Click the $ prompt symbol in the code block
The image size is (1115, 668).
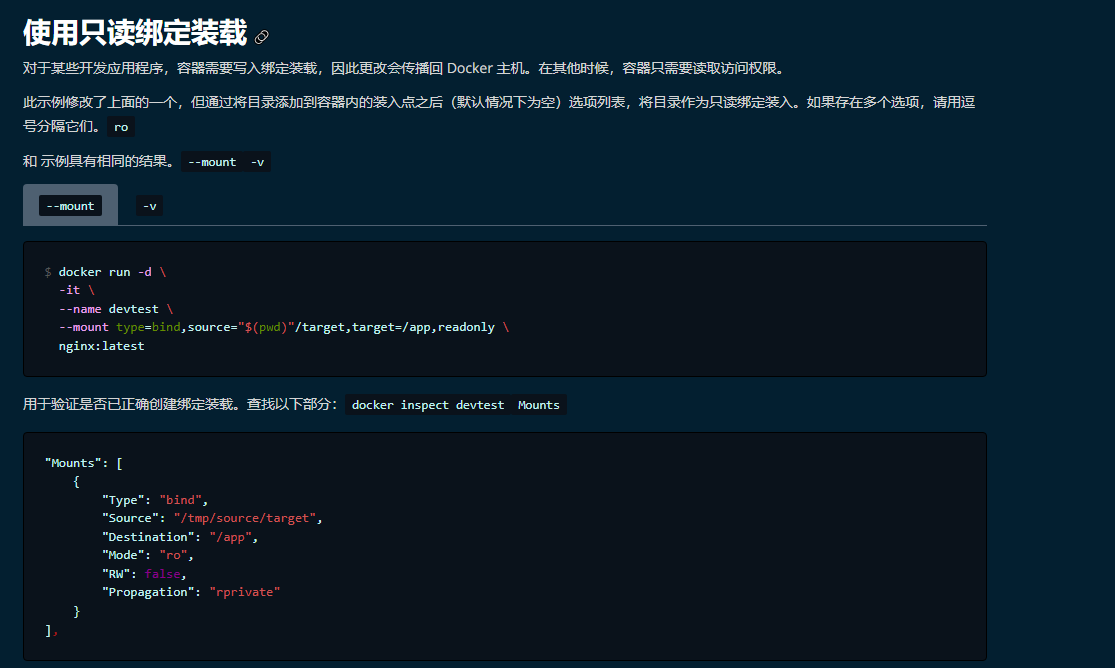pos(46,271)
